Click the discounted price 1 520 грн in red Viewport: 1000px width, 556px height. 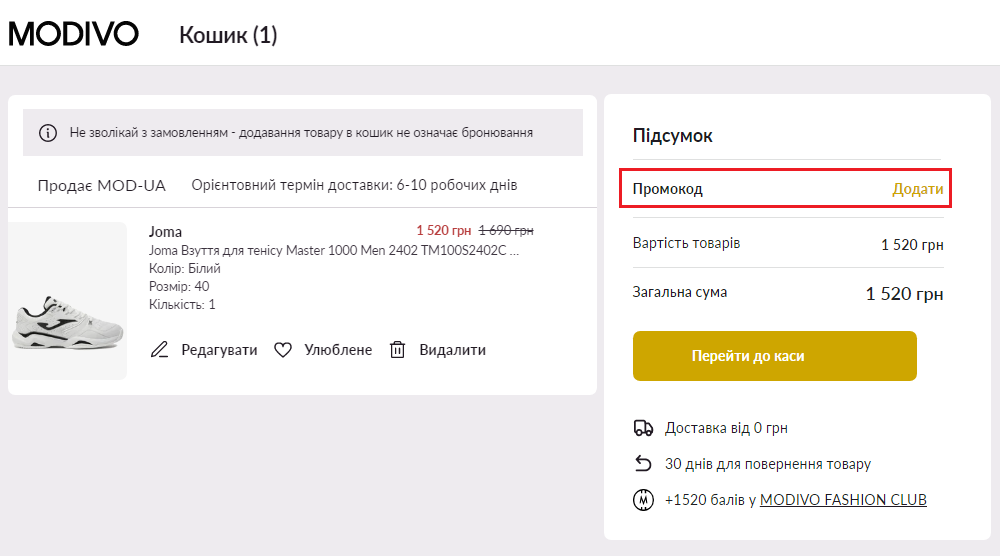point(444,230)
